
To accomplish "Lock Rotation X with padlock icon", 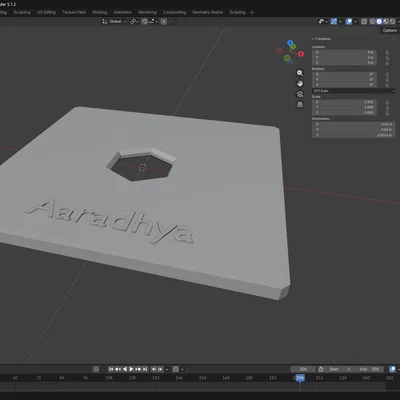I will (387, 74).
